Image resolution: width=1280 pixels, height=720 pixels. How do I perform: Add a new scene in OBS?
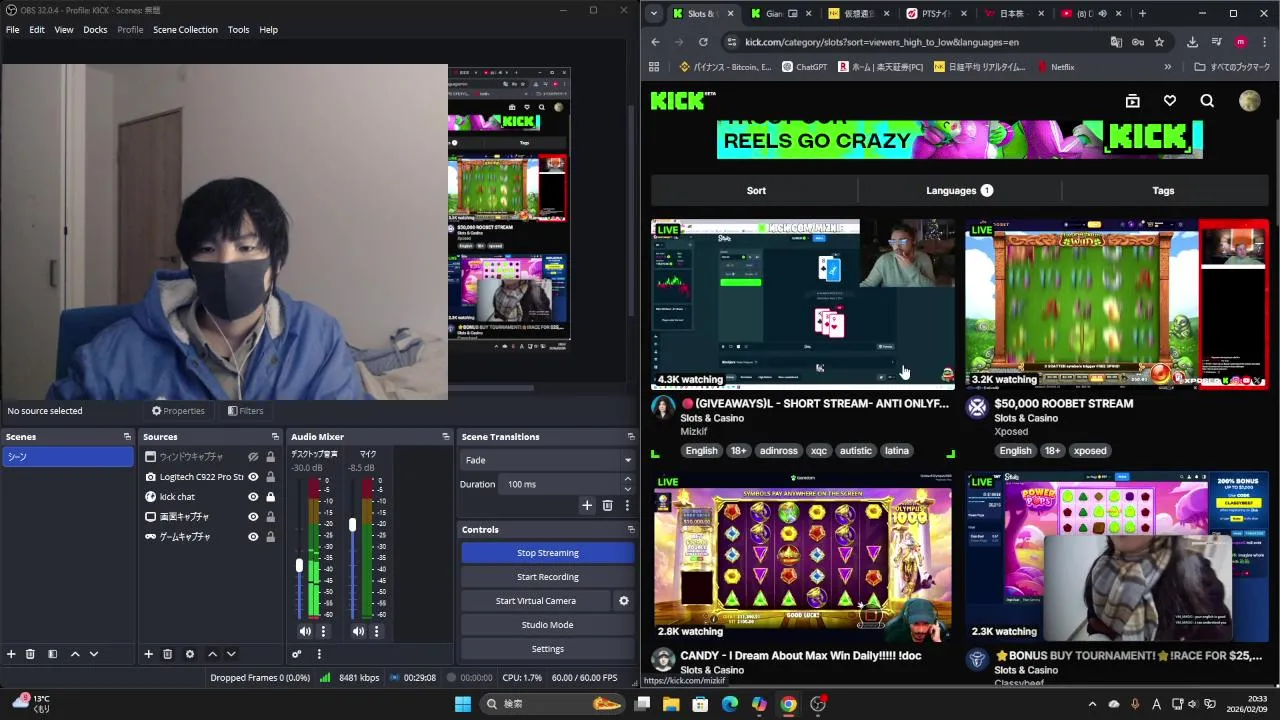coord(11,654)
